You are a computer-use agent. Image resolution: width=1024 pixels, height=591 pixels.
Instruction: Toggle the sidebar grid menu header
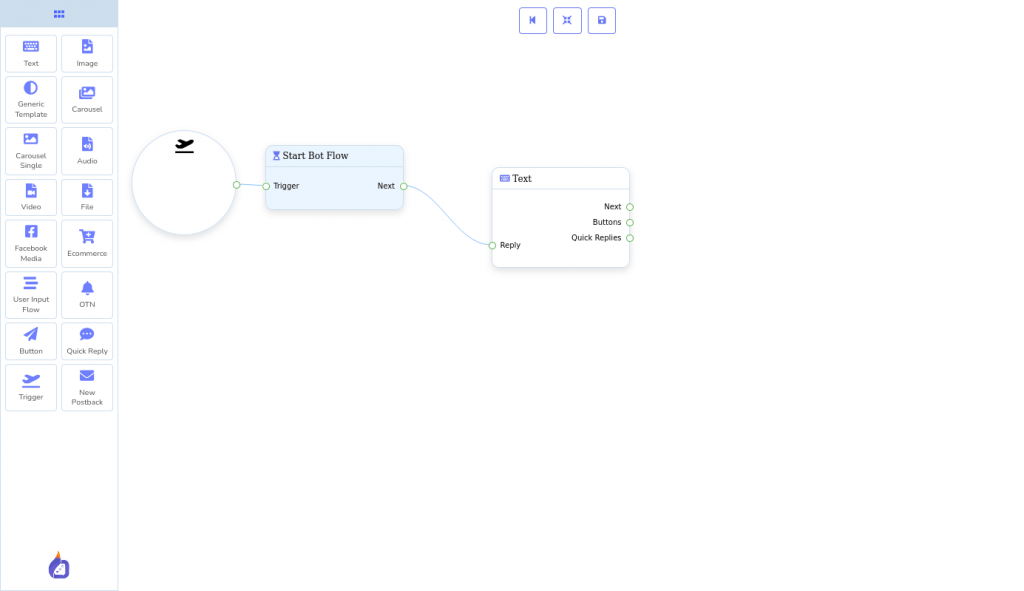coord(59,14)
